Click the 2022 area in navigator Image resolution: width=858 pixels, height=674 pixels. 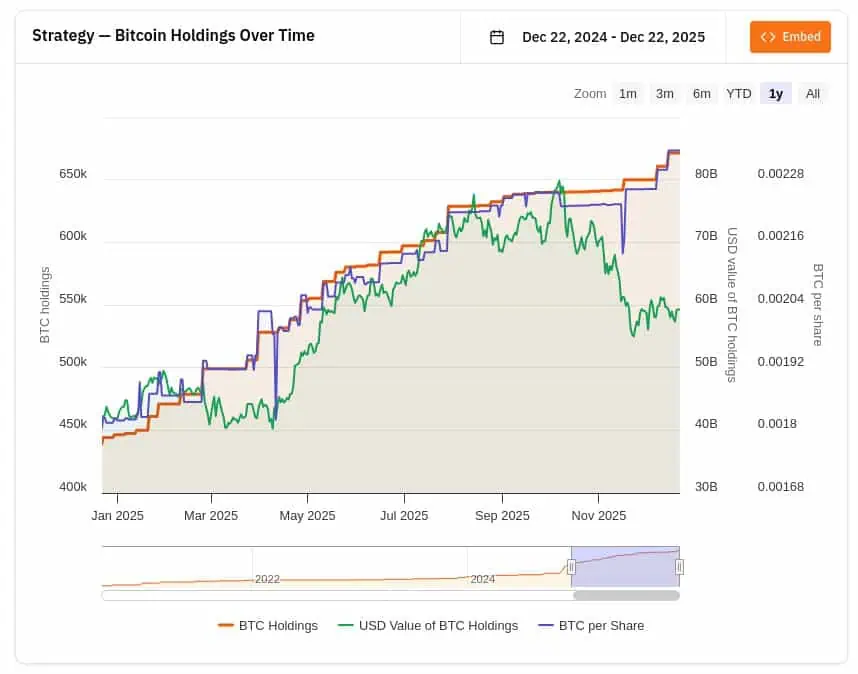pyautogui.click(x=267, y=579)
